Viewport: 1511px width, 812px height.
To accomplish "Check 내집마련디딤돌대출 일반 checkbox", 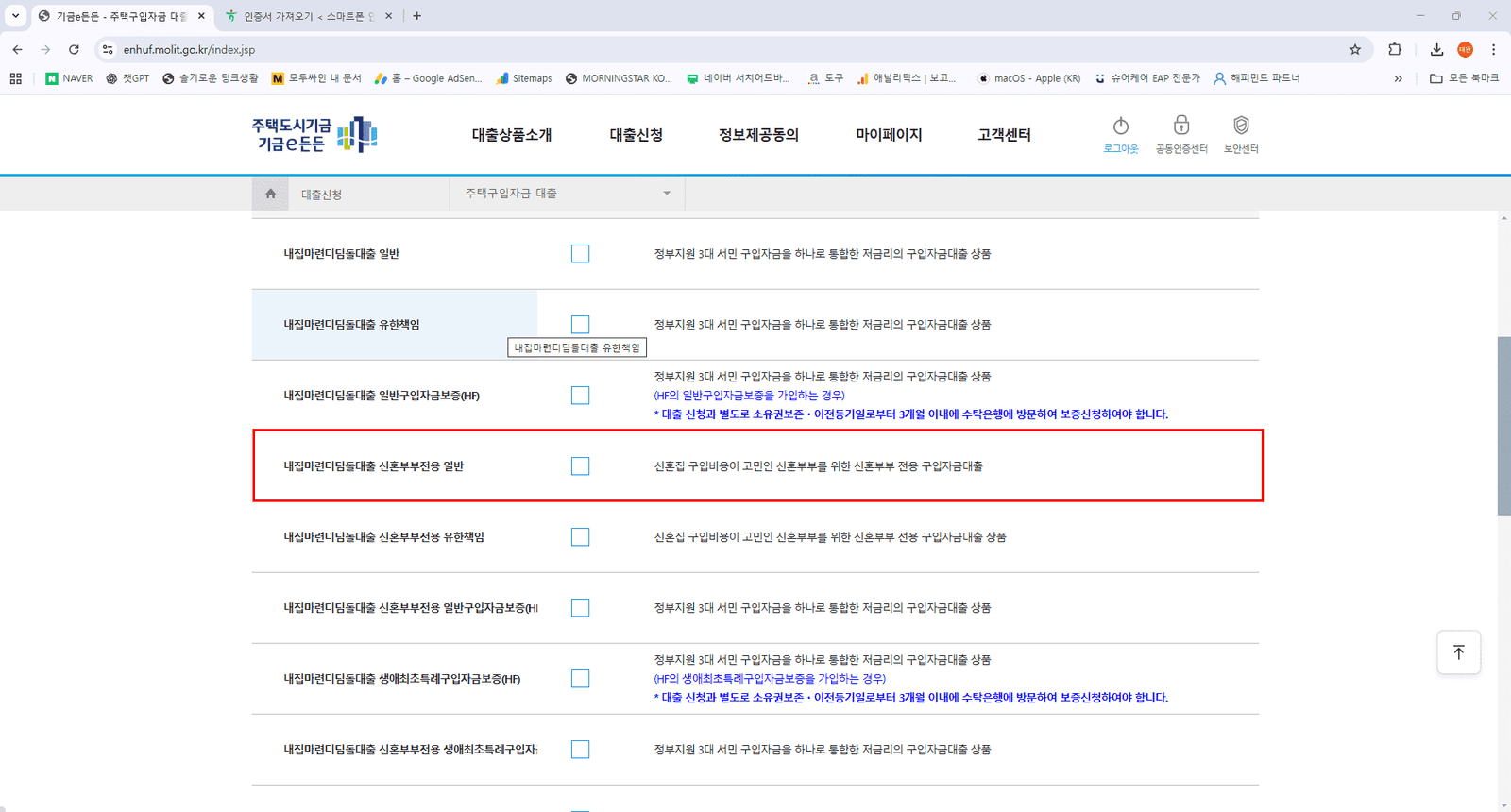I will (580, 254).
